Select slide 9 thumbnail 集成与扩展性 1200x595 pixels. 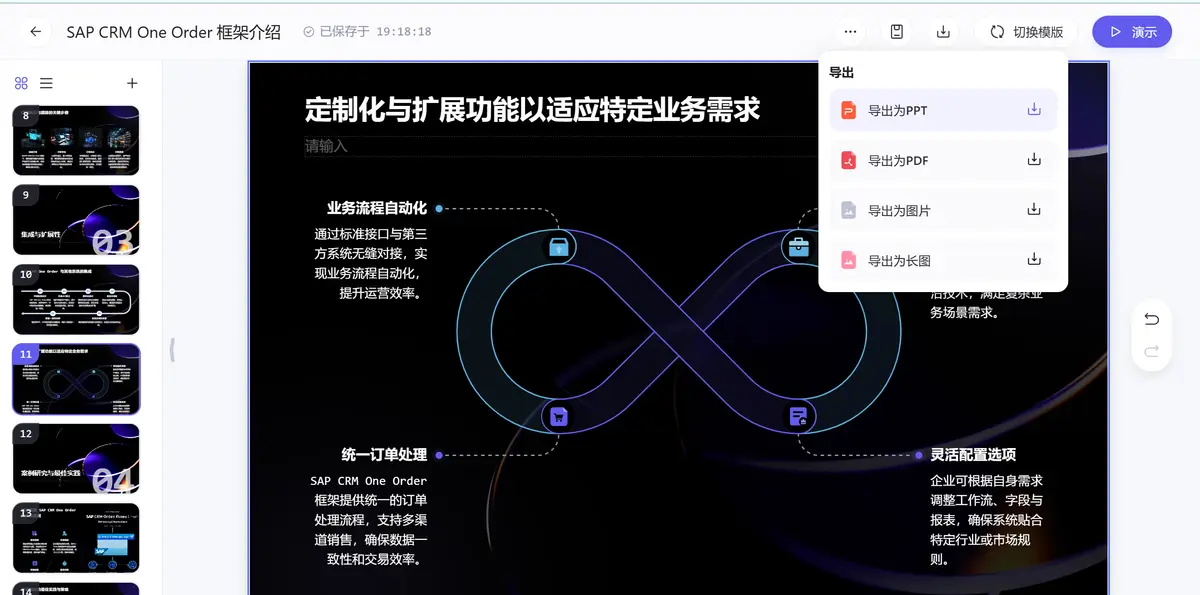click(76, 220)
